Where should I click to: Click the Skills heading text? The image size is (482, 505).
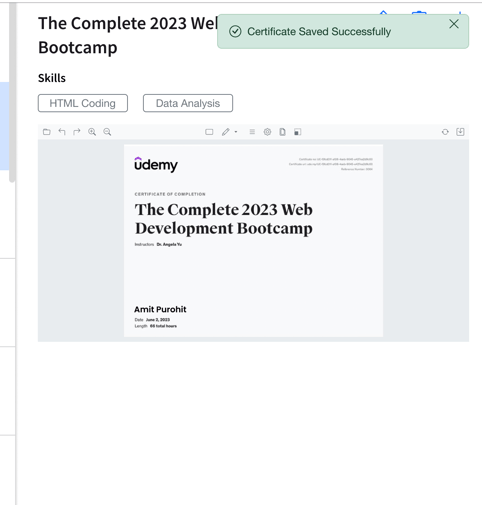coord(52,78)
